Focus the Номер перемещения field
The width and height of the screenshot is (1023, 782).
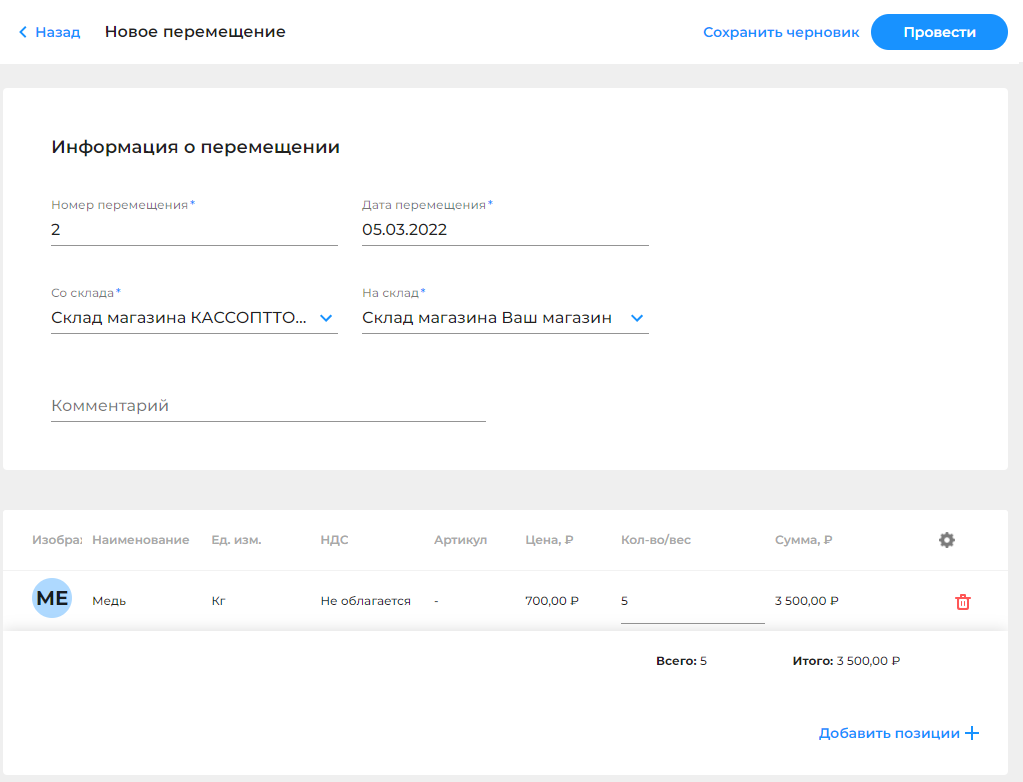coord(193,230)
